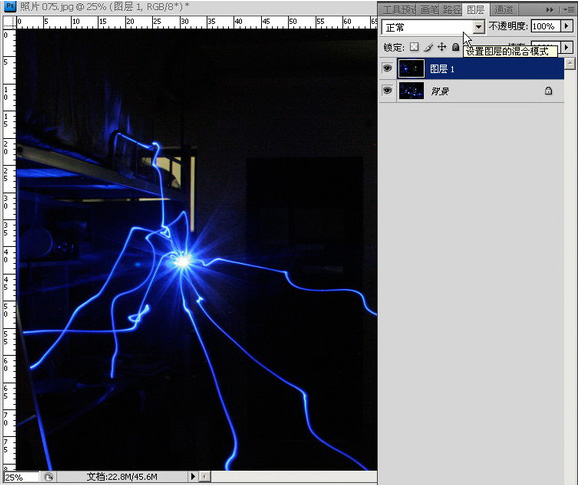Click the lock icon on 背景 layer
Screen dimensions: 580x485
[548, 91]
